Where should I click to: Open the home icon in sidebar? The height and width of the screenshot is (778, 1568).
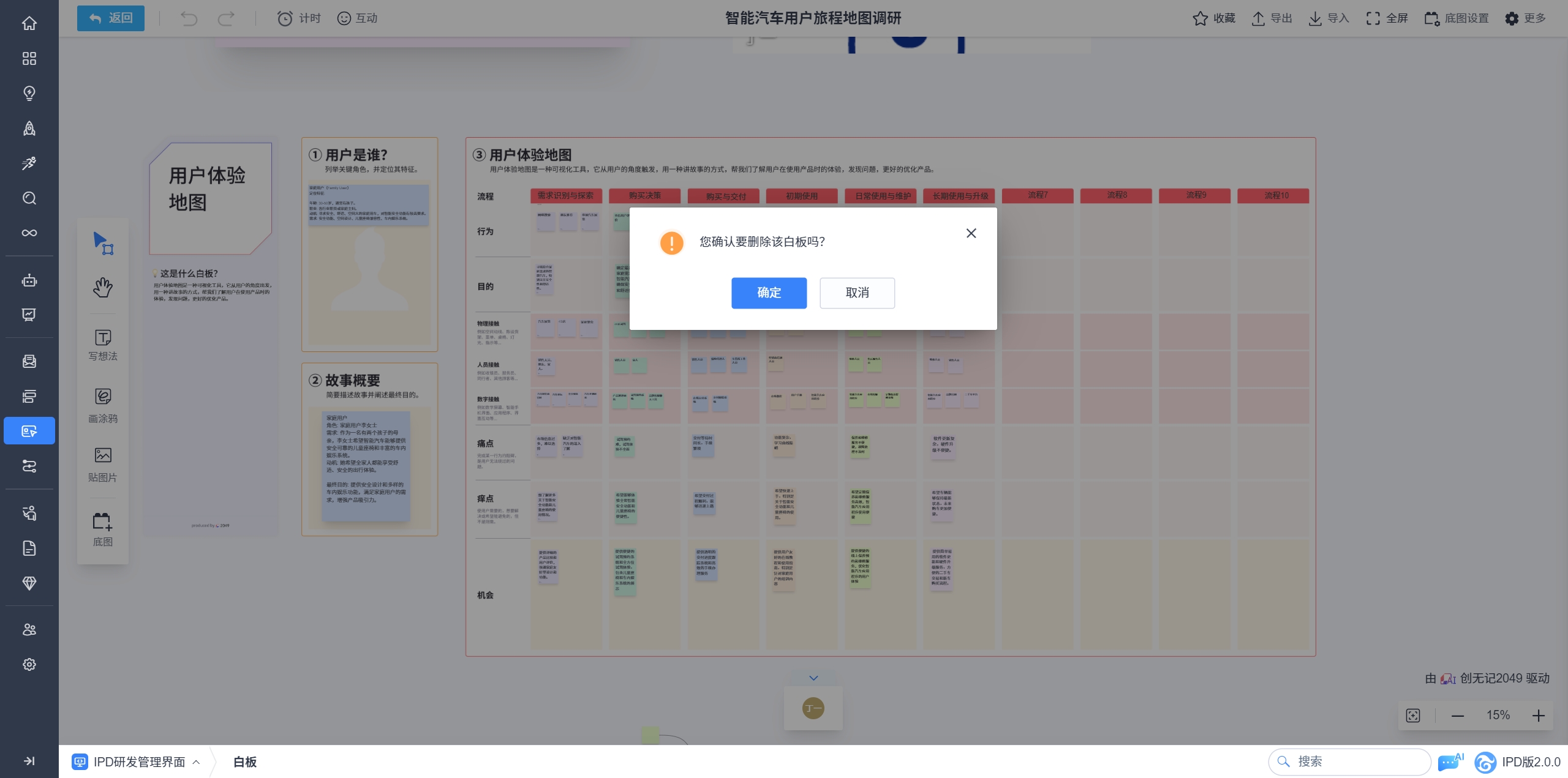(x=29, y=23)
